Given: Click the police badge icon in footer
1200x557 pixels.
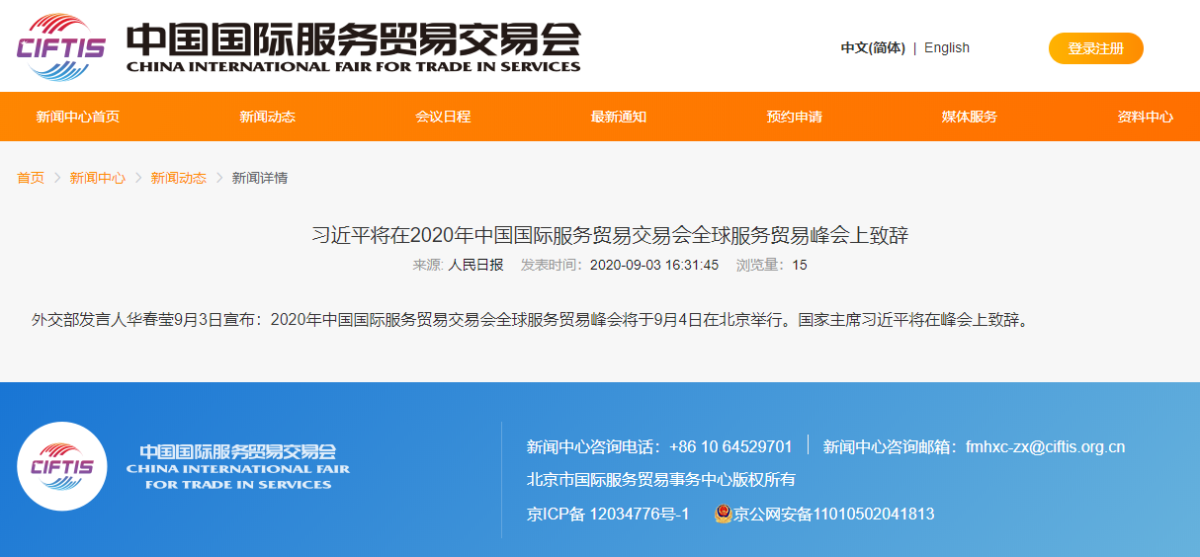Looking at the screenshot, I should (x=722, y=514).
